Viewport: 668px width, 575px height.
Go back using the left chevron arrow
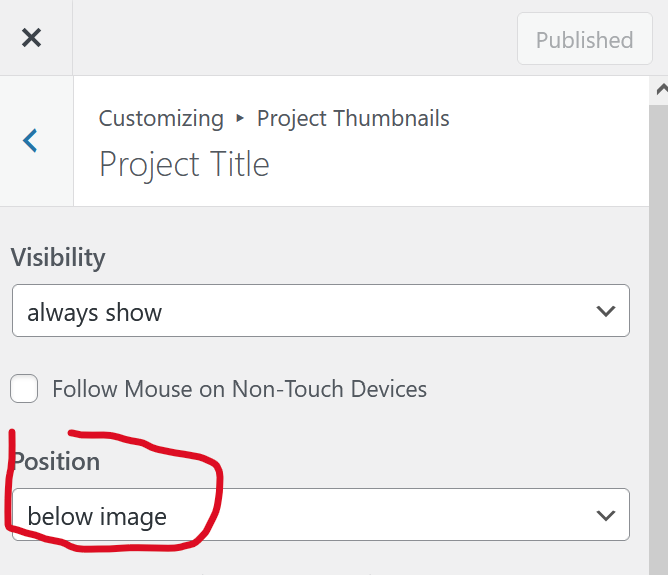coord(31,141)
